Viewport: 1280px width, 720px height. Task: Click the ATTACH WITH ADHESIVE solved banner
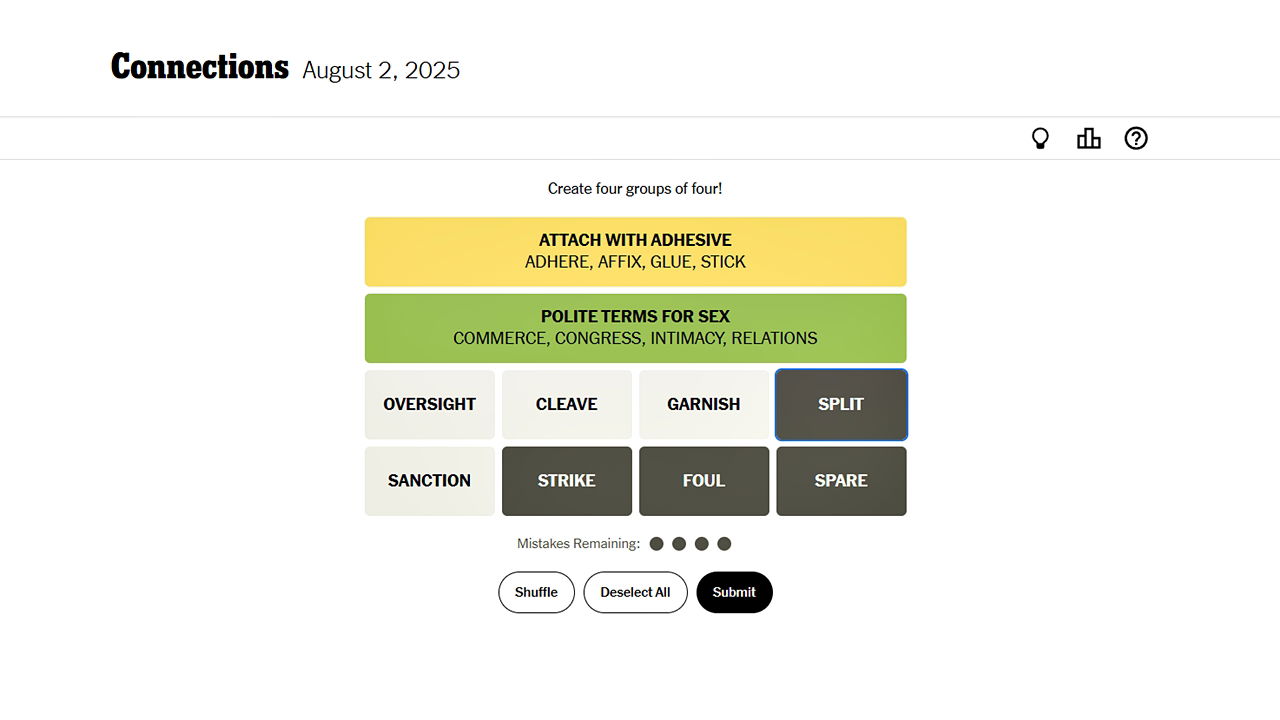tap(635, 251)
